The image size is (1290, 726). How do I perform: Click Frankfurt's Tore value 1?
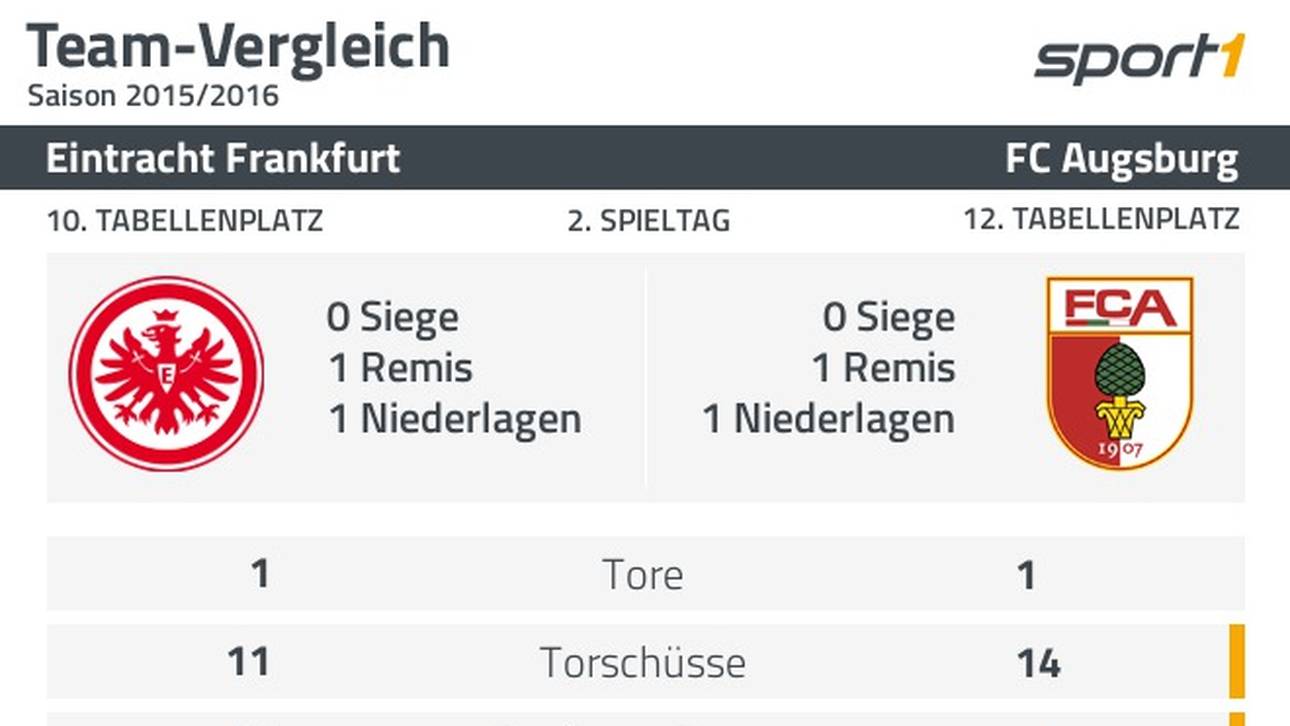(260, 575)
